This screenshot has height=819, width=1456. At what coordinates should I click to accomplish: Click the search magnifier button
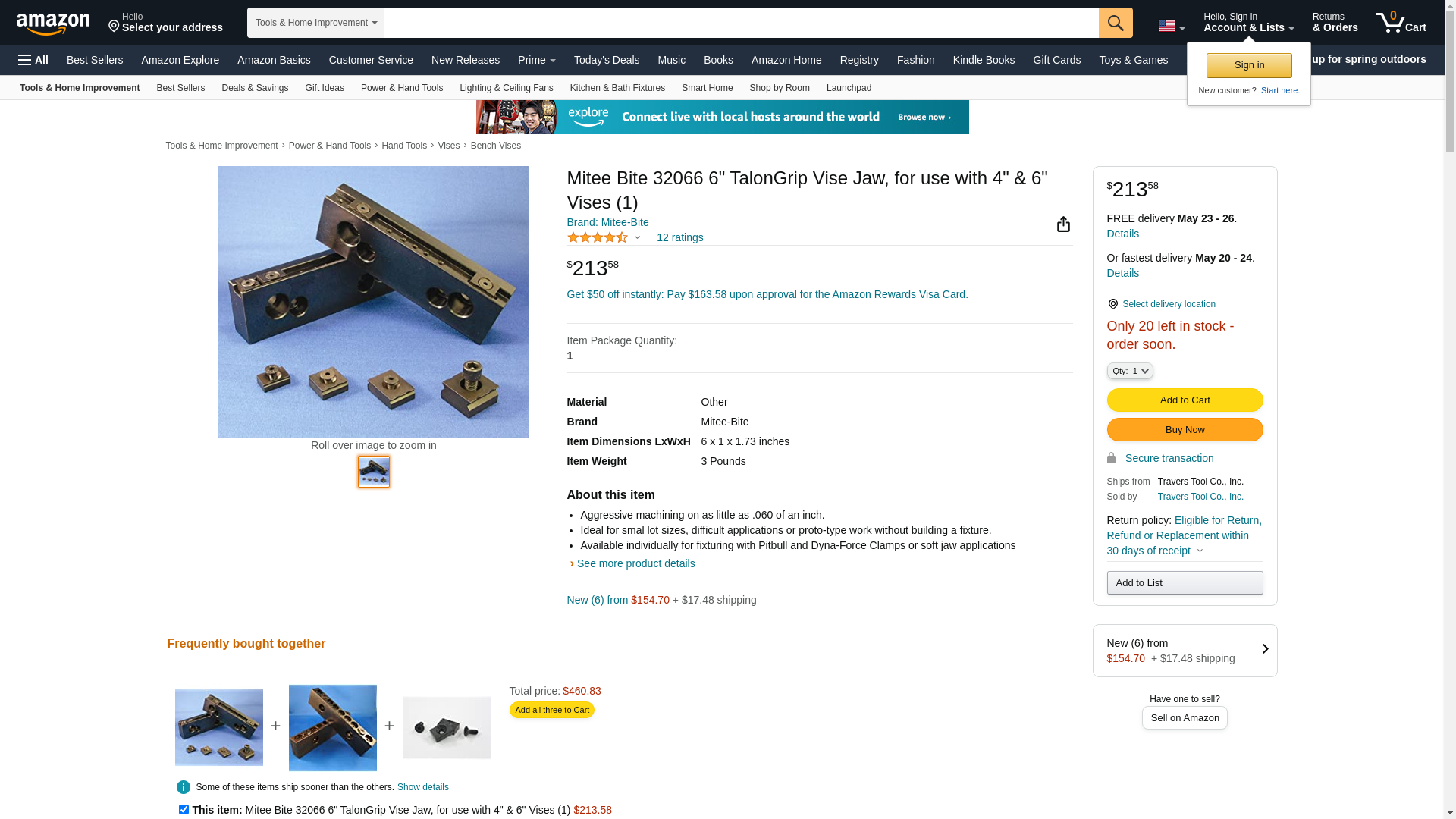tap(1116, 23)
